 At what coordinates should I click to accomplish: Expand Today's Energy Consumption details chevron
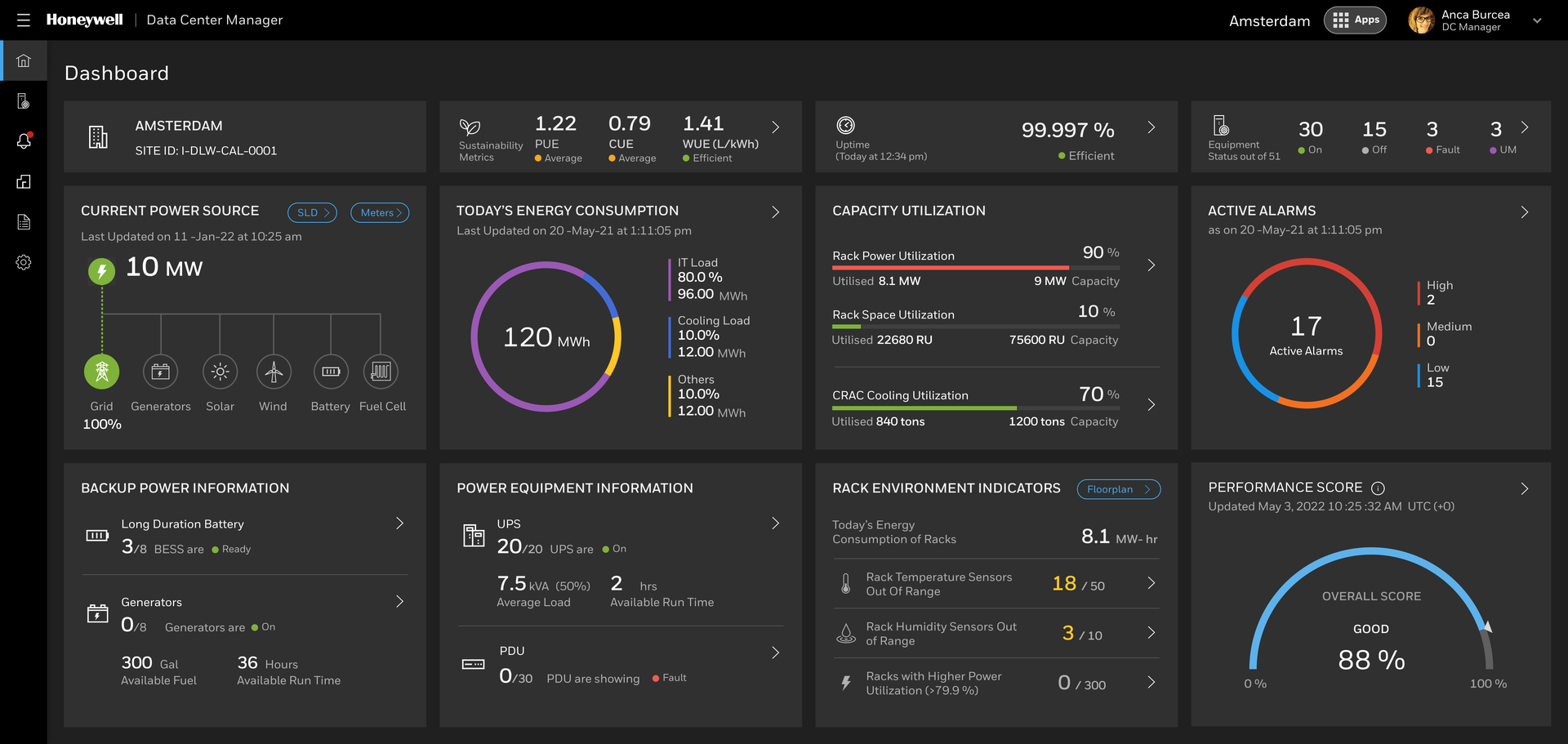(774, 212)
